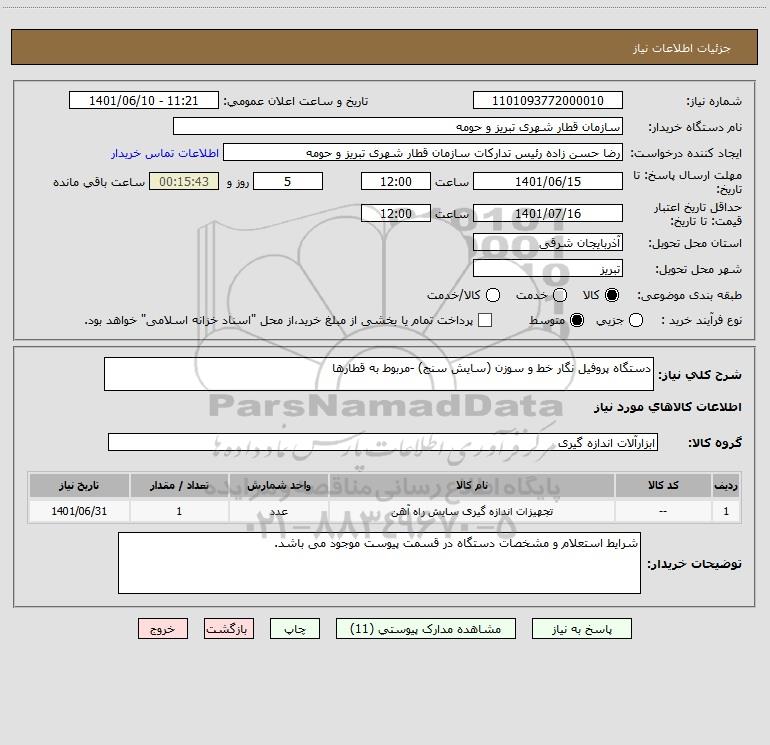The width and height of the screenshot is (770, 745).
Task: Click the response deadline date 1401/06/15
Action: point(548,181)
